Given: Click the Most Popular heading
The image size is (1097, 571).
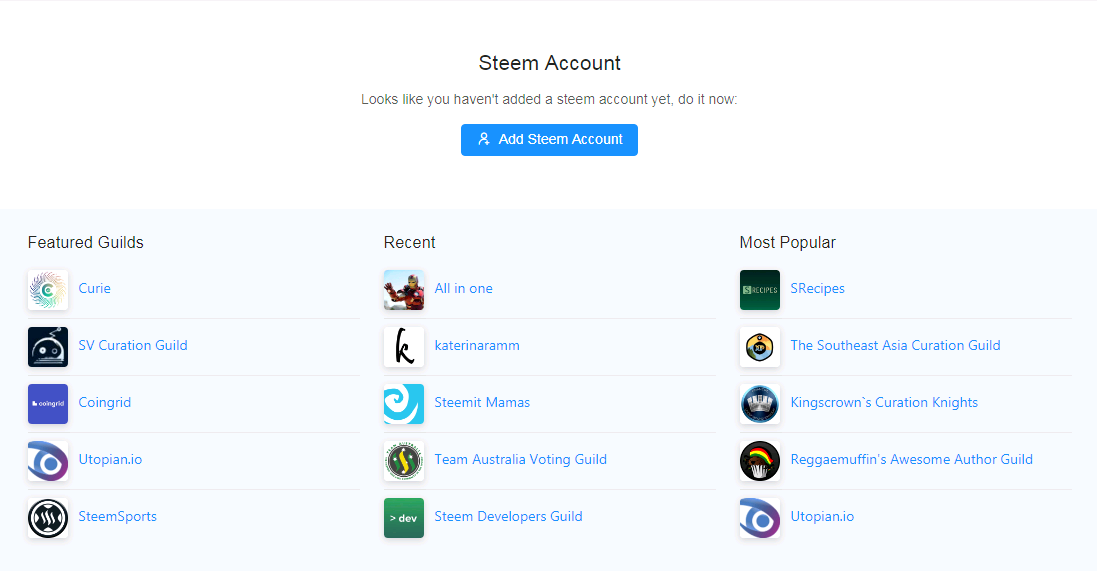Looking at the screenshot, I should pyautogui.click(x=788, y=242).
